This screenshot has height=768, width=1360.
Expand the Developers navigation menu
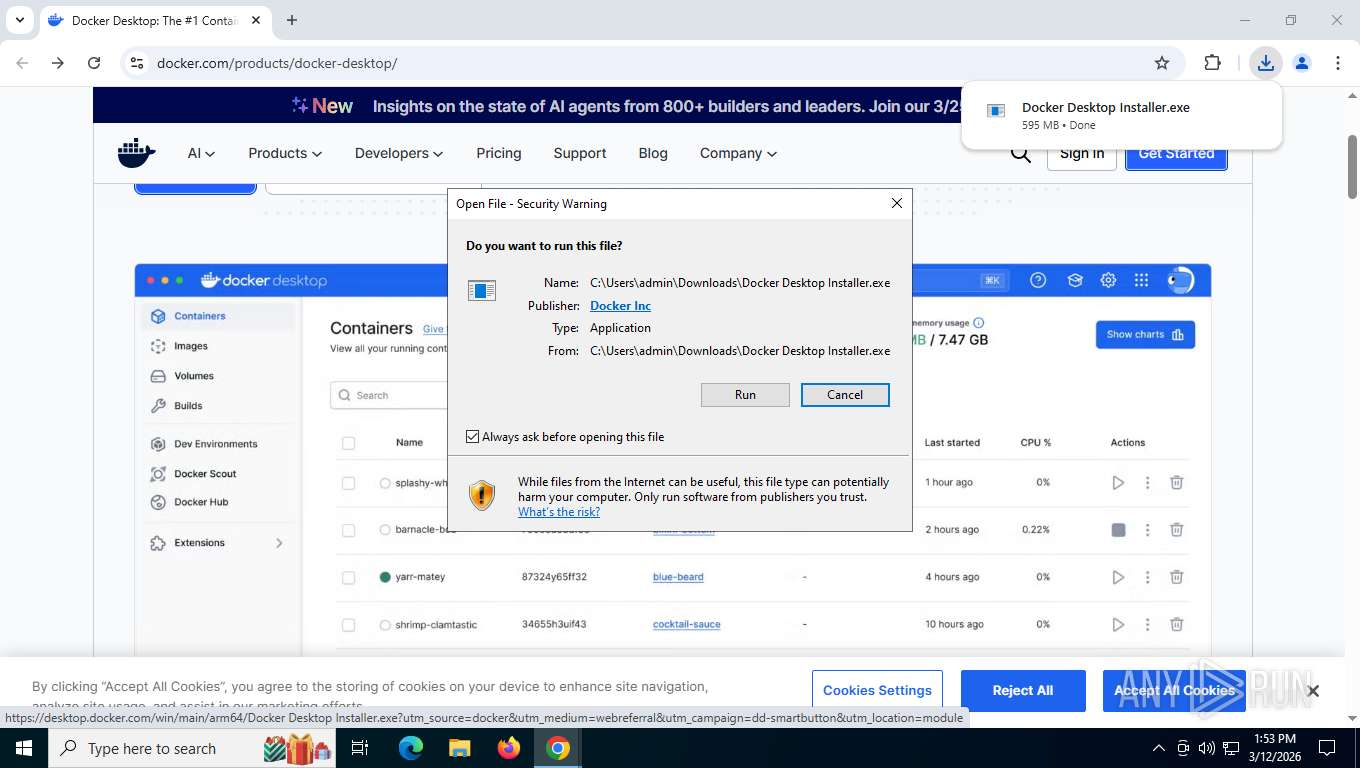click(399, 153)
